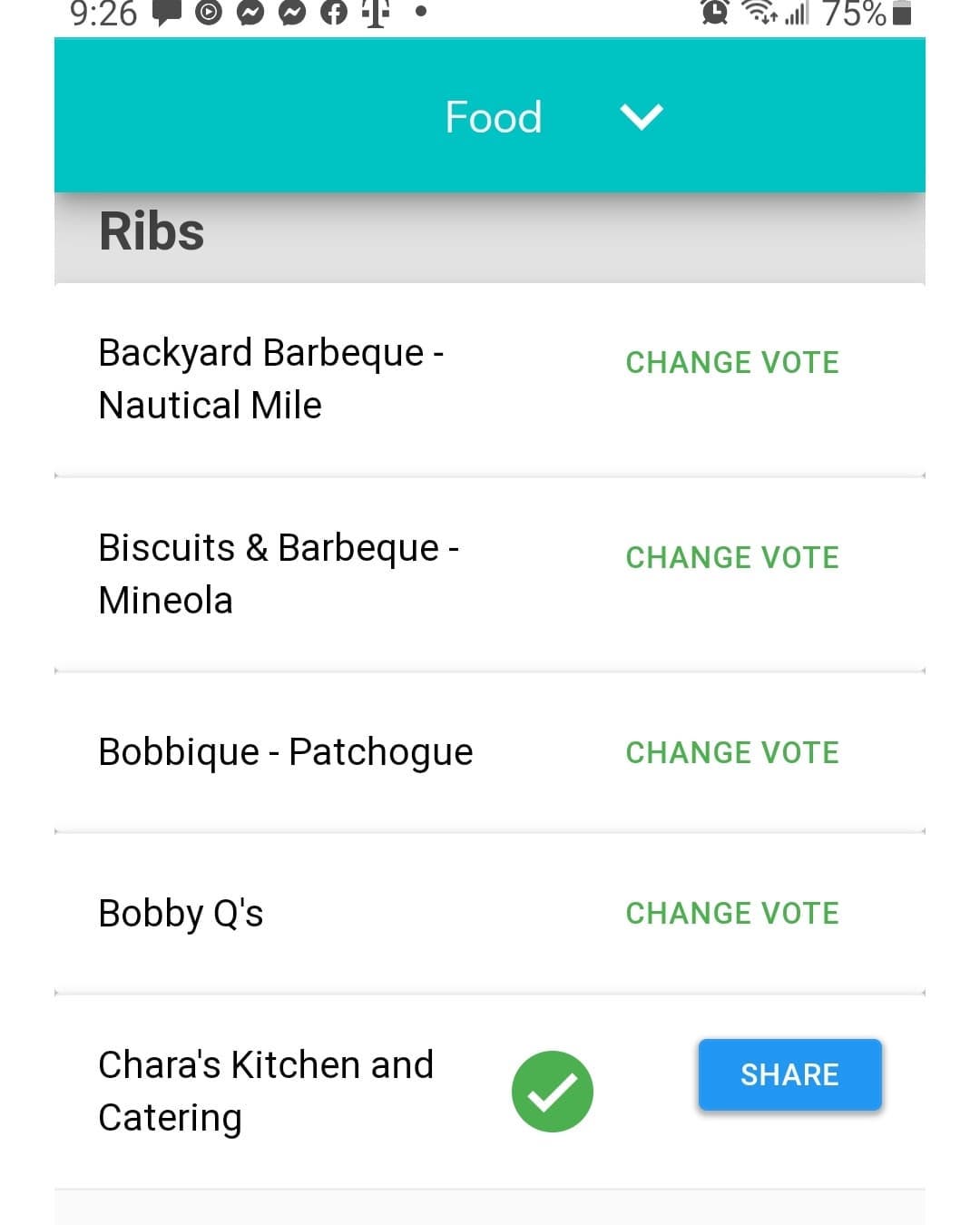Tap the cellular signal strength icon
This screenshot has height=1225, width=980.
click(x=797, y=13)
